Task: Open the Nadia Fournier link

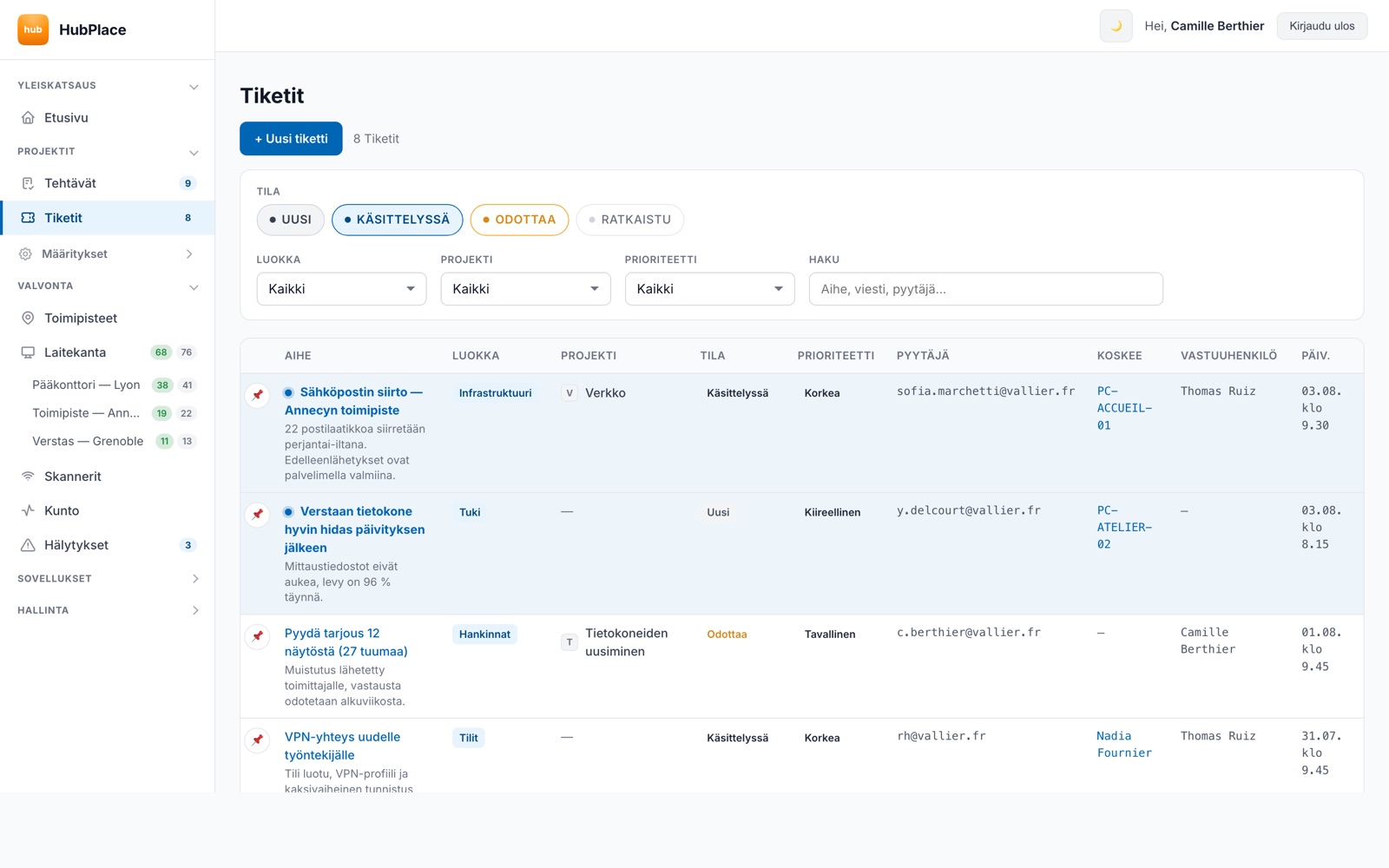Action: 1124,745
